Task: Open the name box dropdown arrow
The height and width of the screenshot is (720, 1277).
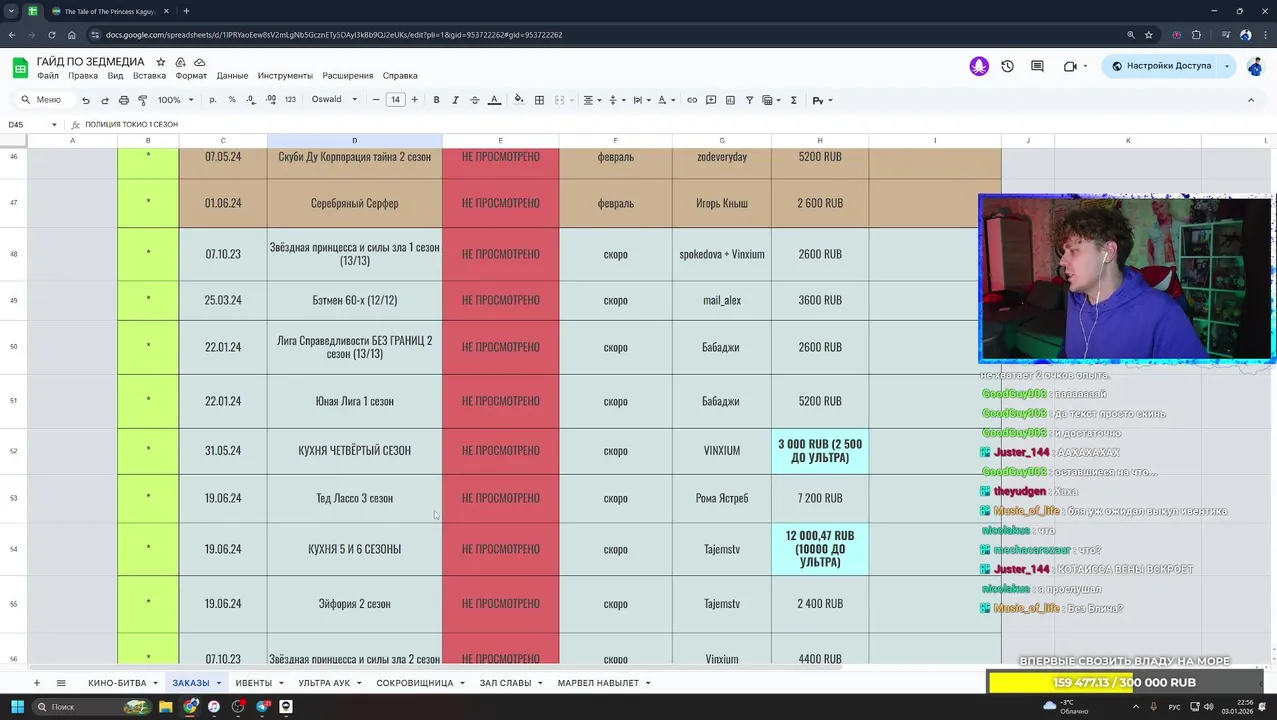Action: (54, 125)
